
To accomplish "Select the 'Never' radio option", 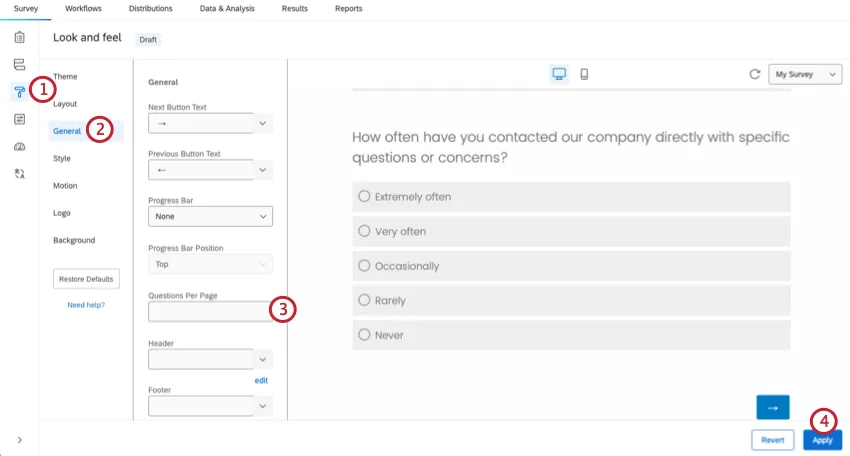I will (364, 335).
